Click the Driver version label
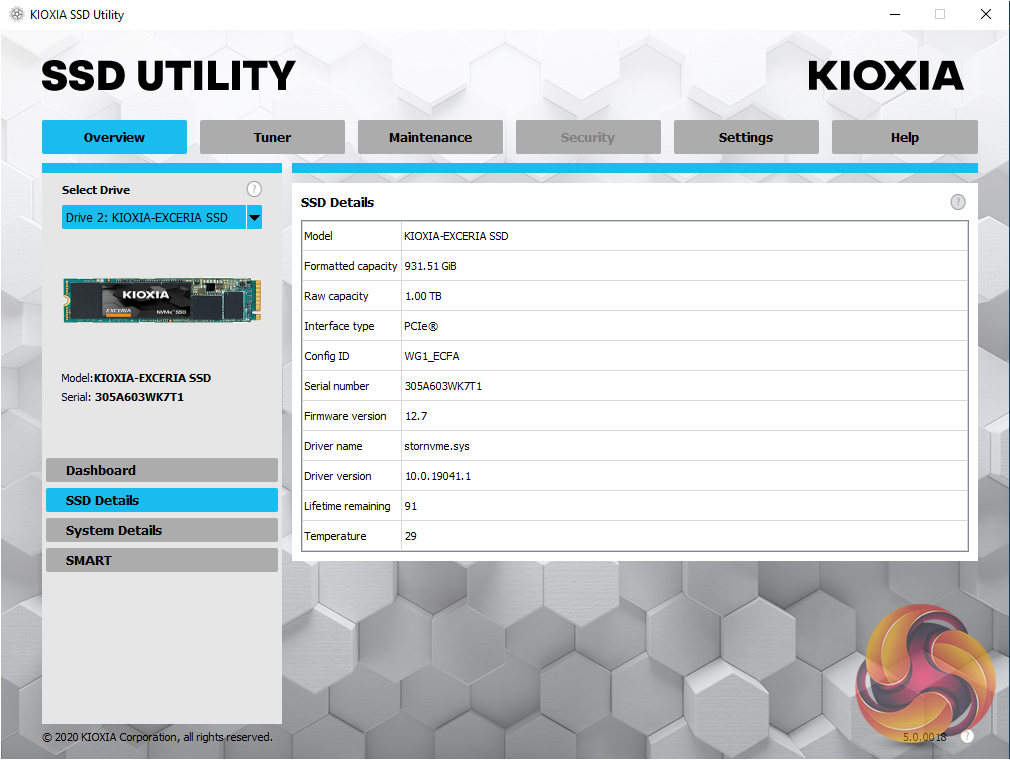The image size is (1010, 760). click(338, 476)
